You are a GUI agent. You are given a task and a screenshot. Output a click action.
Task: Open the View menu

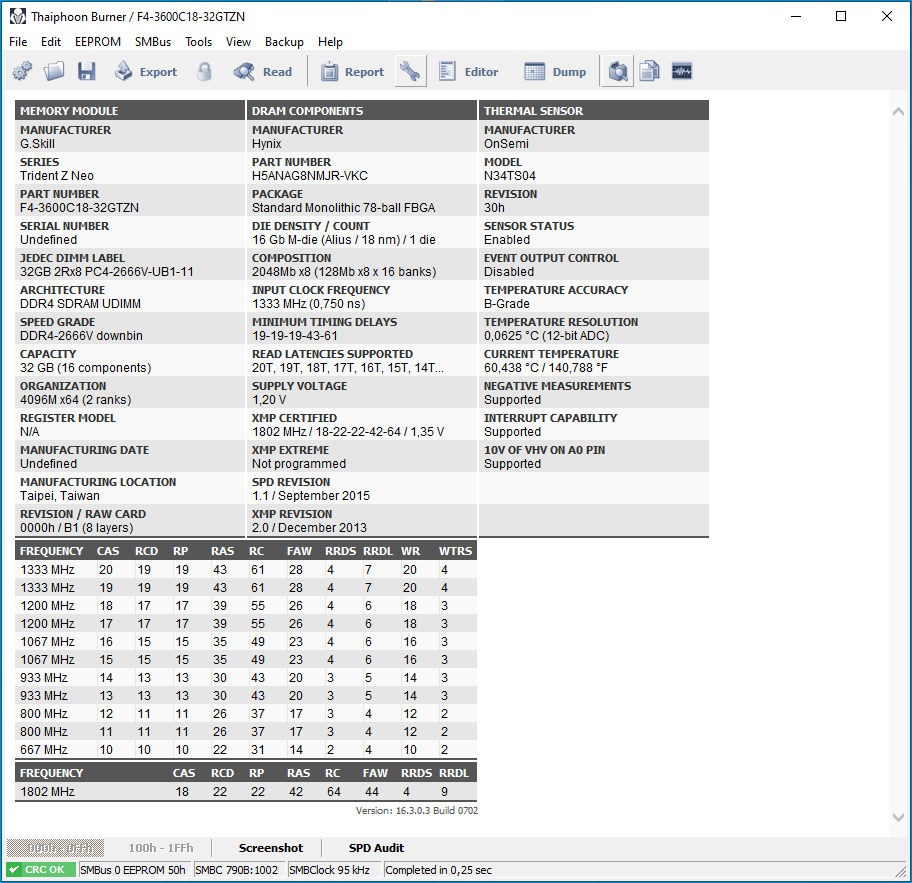[x=238, y=42]
